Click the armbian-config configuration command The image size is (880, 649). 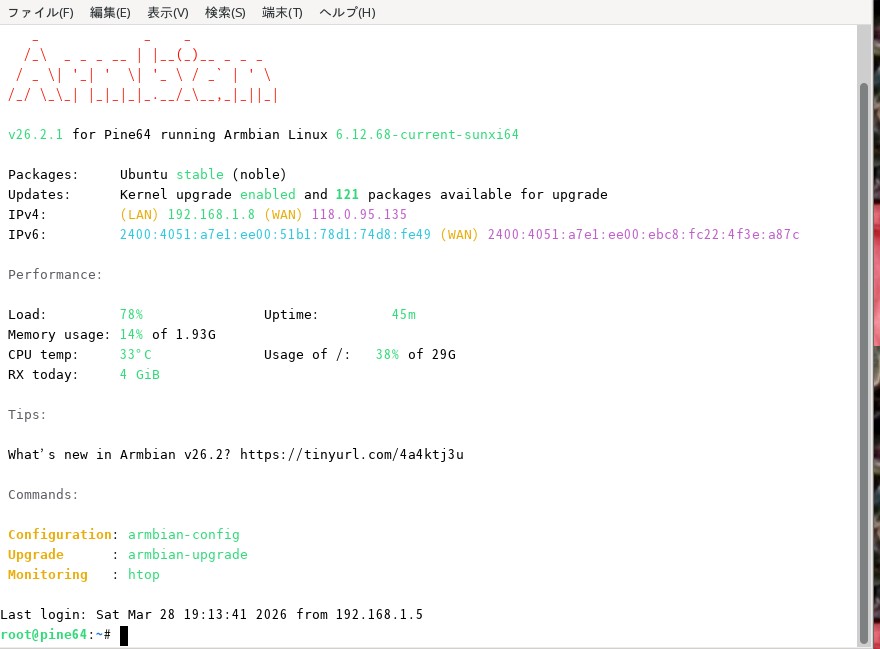click(x=183, y=534)
